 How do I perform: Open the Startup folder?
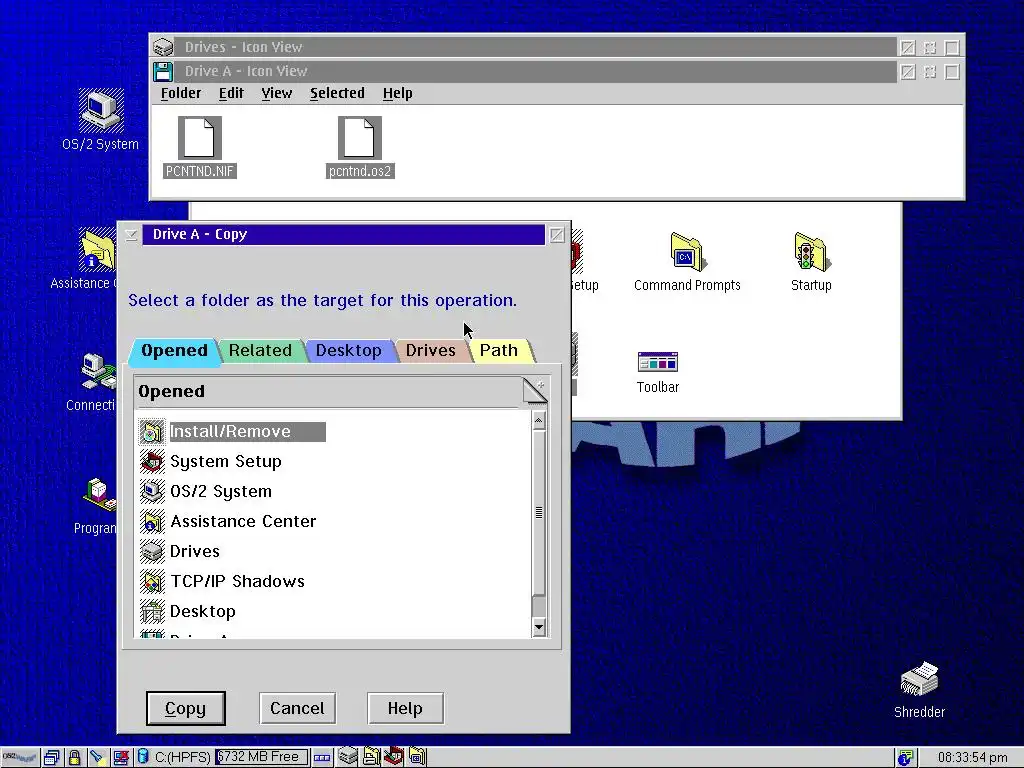click(811, 251)
